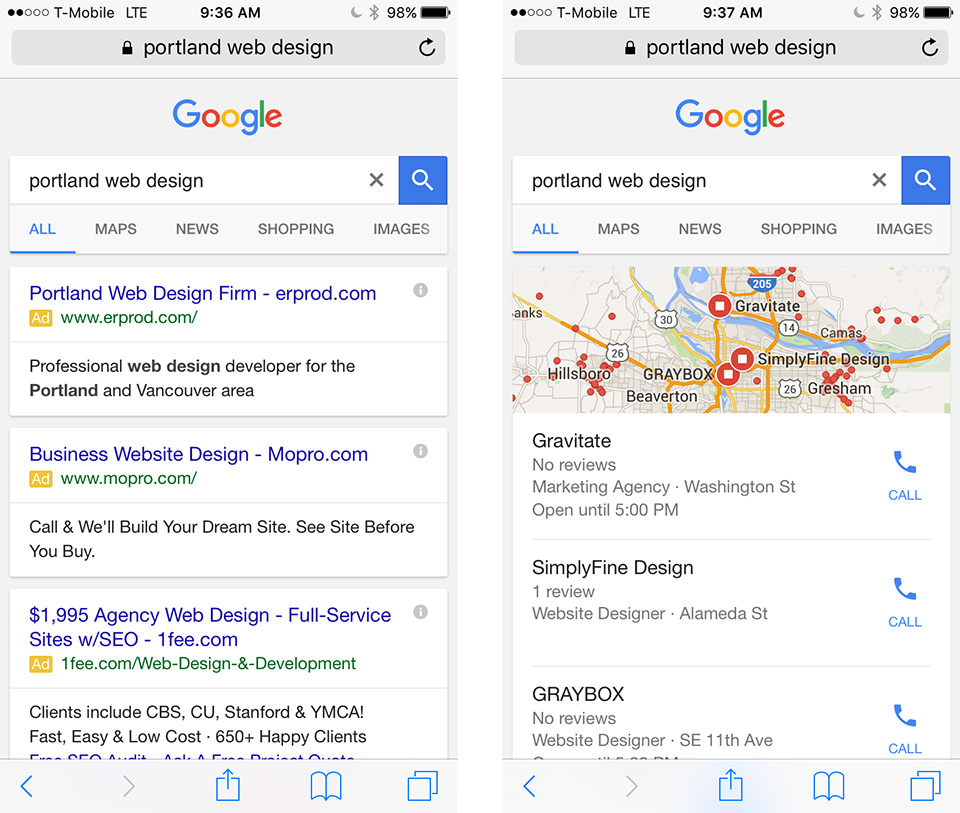Image resolution: width=960 pixels, height=813 pixels.
Task: Select NEWS tab on left phone
Action: coord(197,229)
